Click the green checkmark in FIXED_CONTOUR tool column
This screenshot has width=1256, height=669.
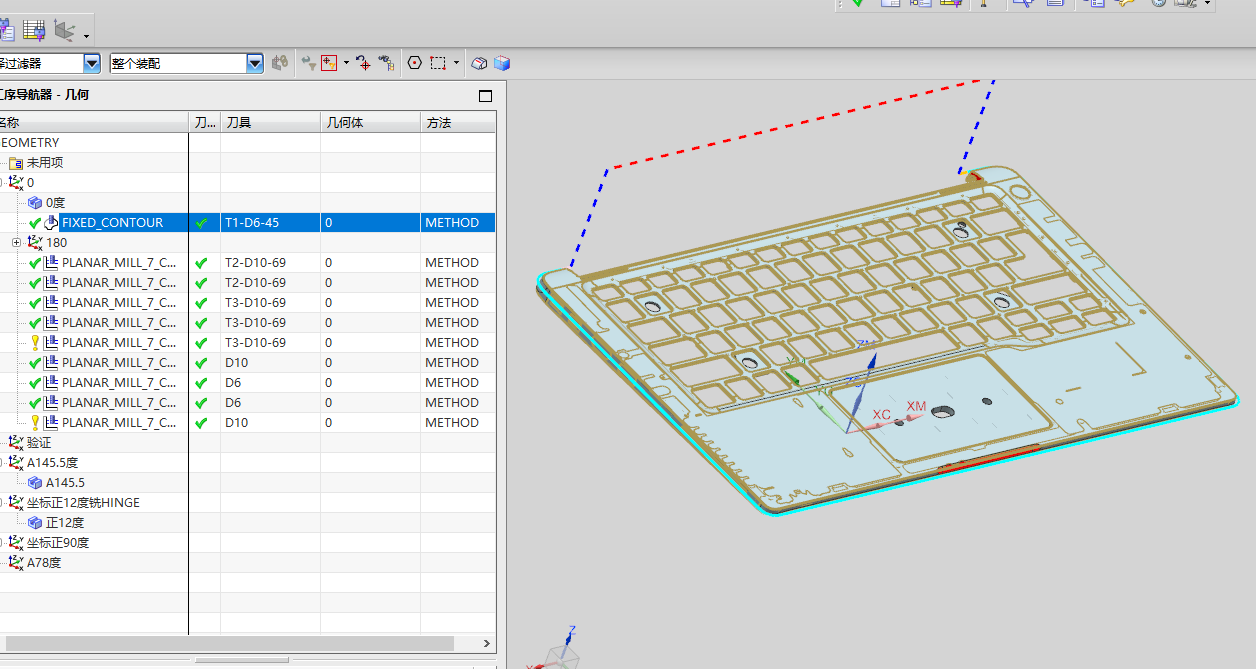[x=202, y=223]
